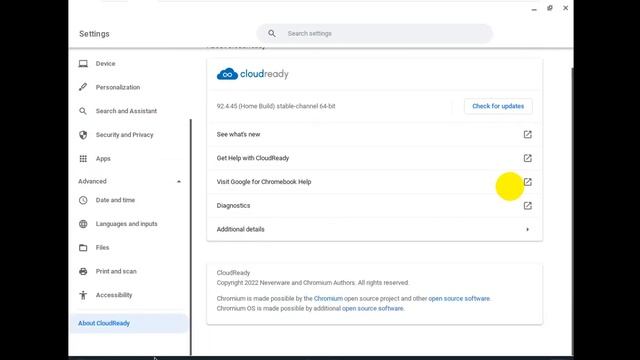This screenshot has width=640, height=360.
Task: Click the Files folder icon
Action: click(x=83, y=248)
